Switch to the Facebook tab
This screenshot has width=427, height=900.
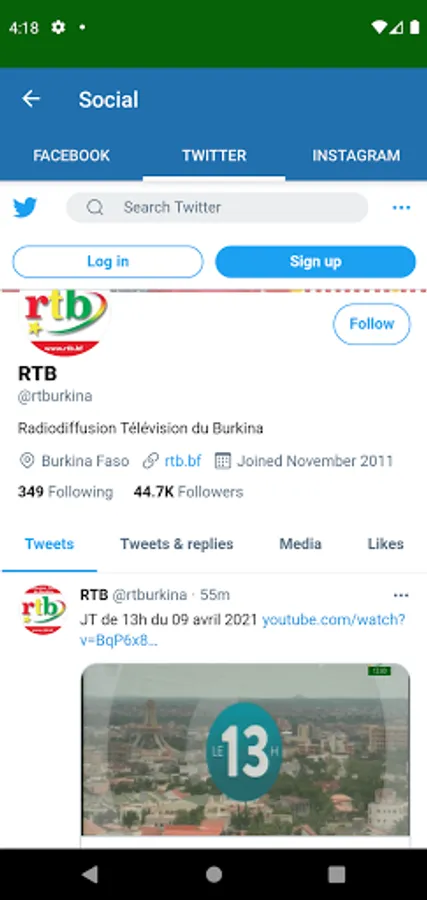[71, 156]
